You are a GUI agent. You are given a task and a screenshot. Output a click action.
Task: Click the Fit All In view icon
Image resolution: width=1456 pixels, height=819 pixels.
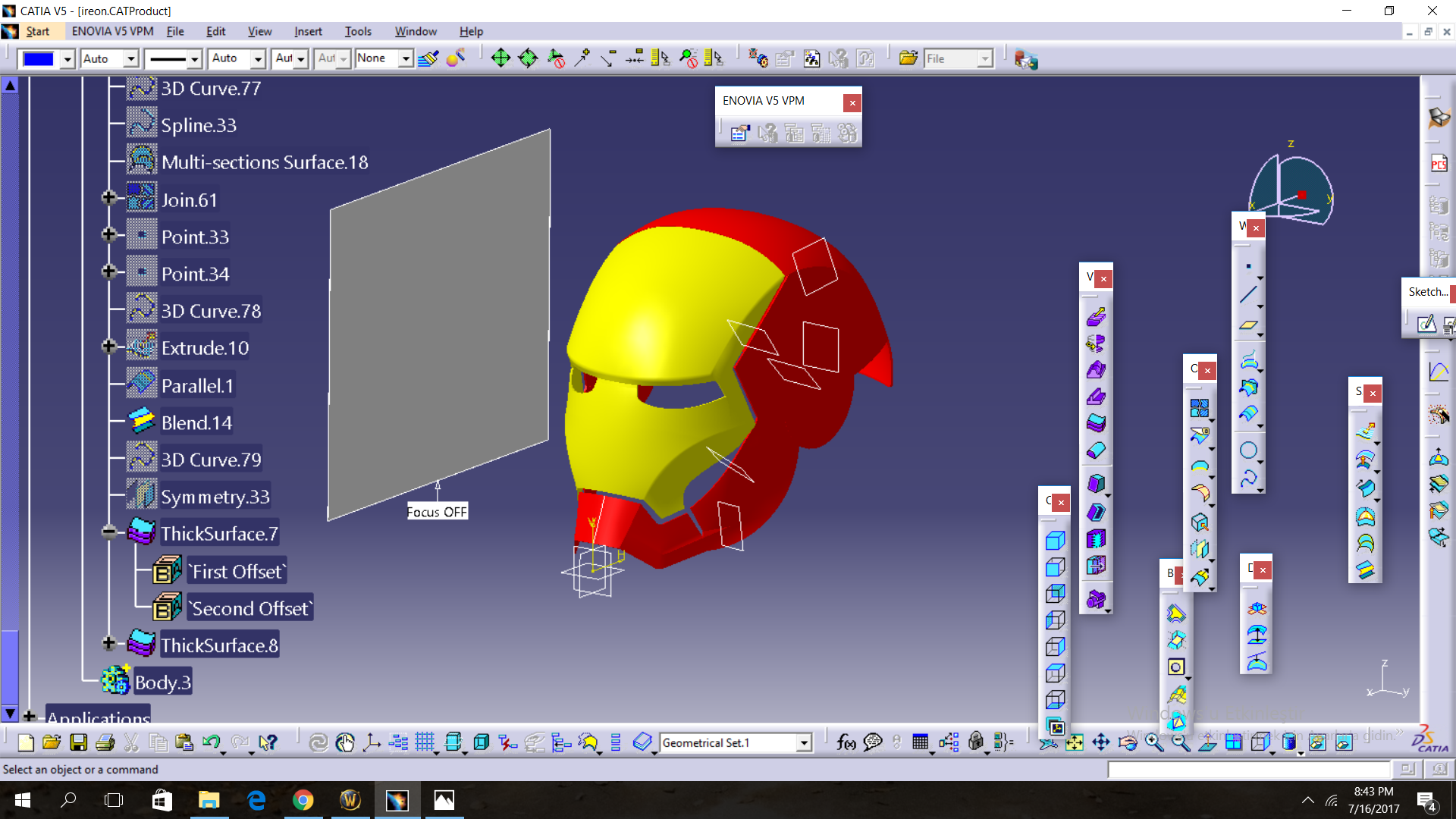1075,742
